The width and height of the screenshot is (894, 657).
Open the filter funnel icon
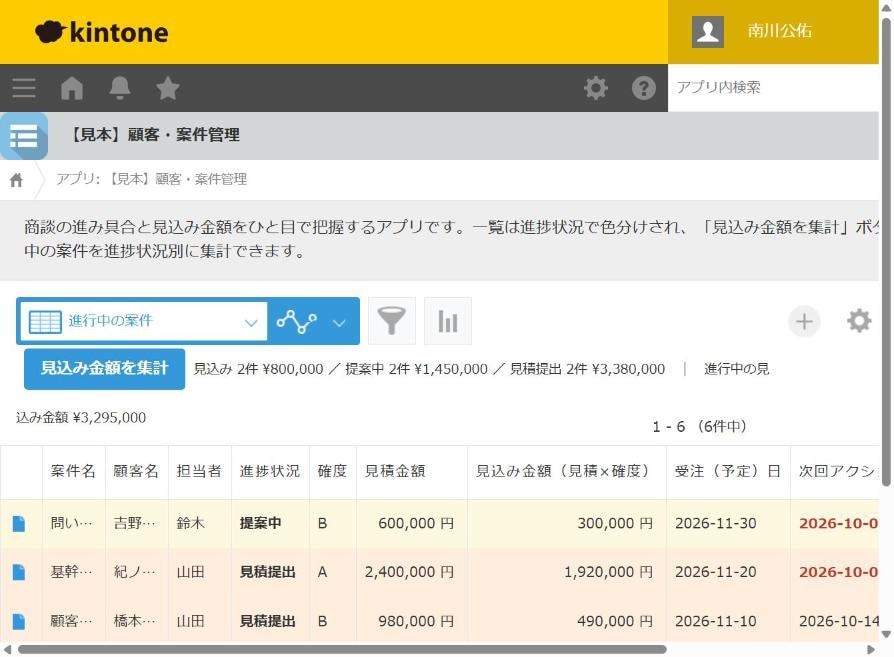[392, 321]
